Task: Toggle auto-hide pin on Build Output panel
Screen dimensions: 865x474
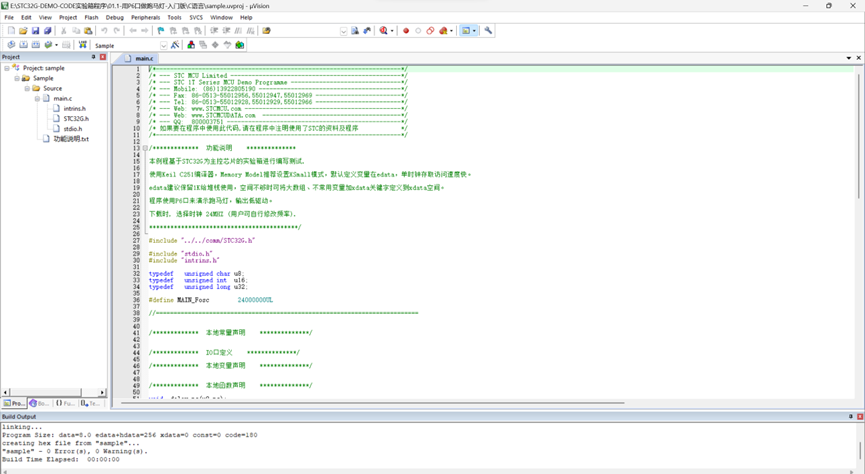Action: pos(851,417)
